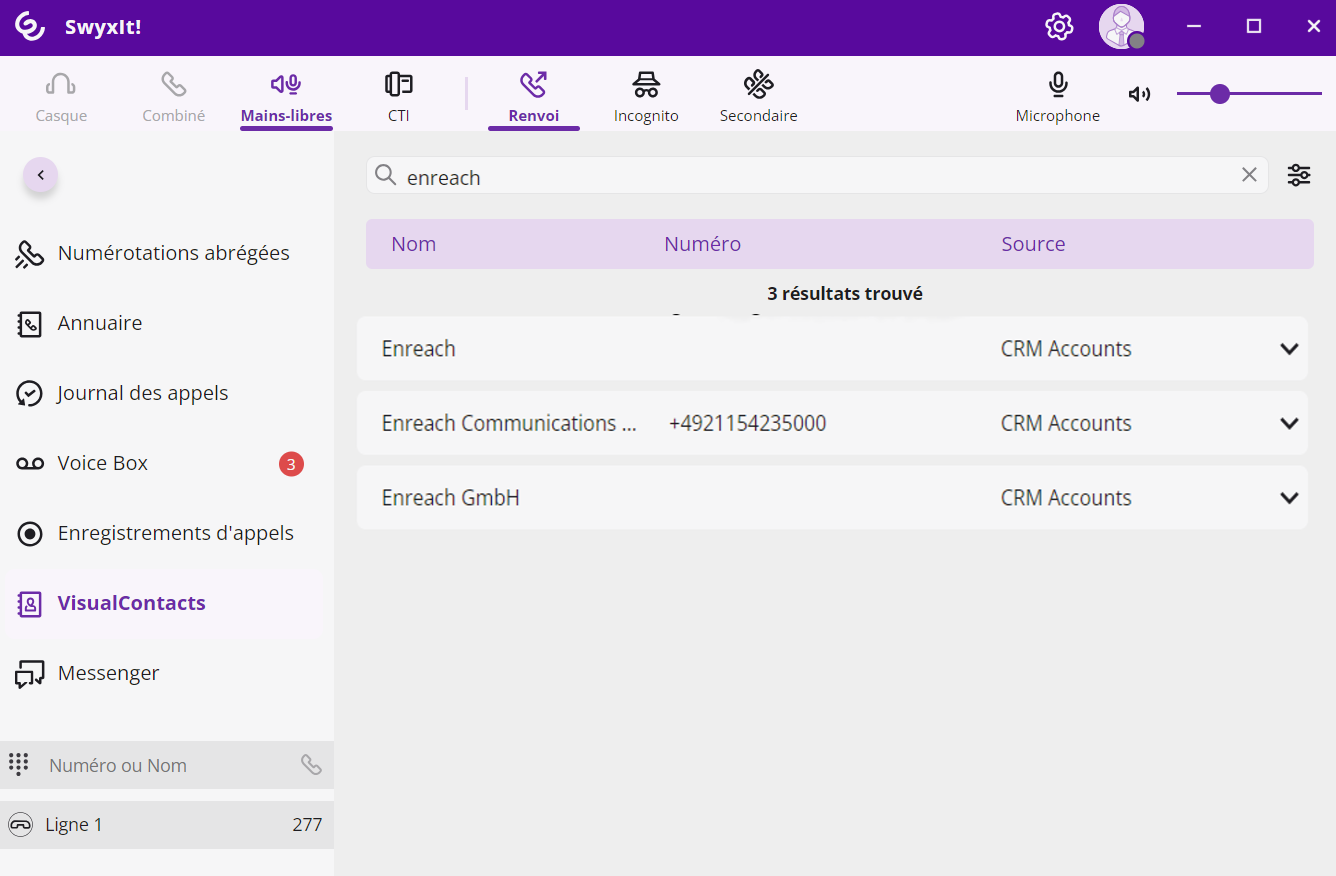Viewport: 1336px width, 876px height.
Task: Enable Incognito mode
Action: pyautogui.click(x=646, y=97)
